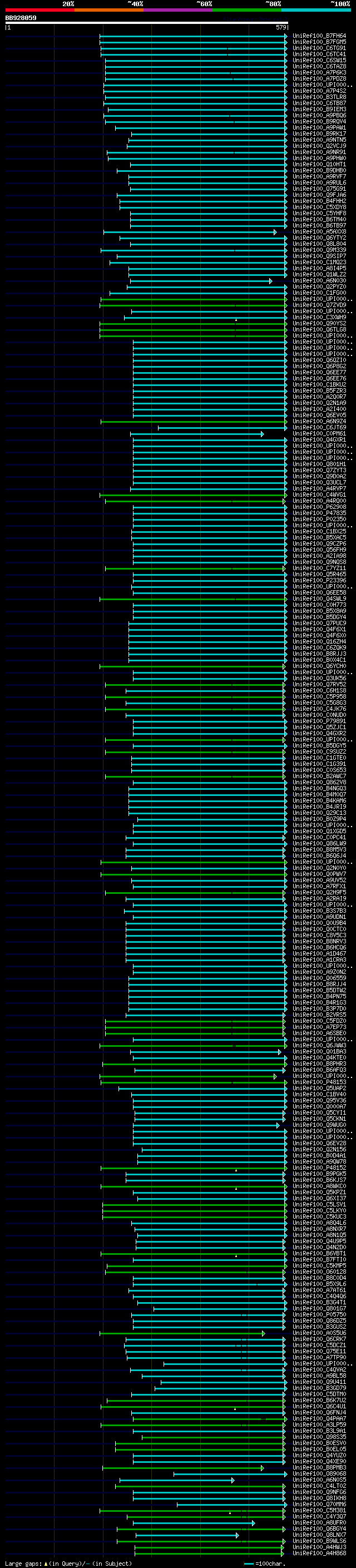
Task: Click the UniRef100_B6K7U2 entry
Action: 319,1401
